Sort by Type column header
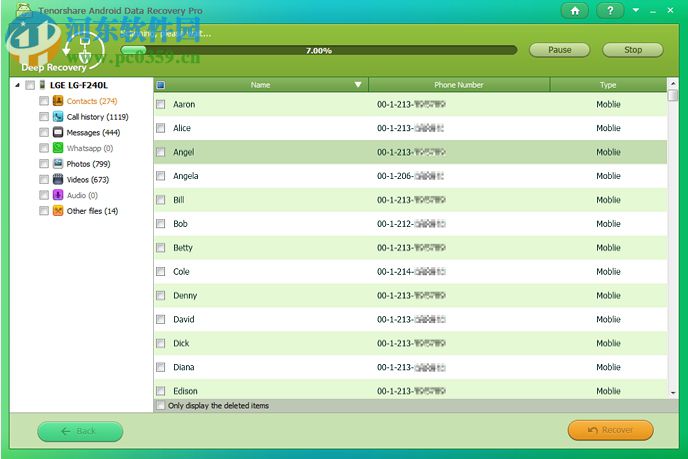The width and height of the screenshot is (688, 459). point(608,85)
